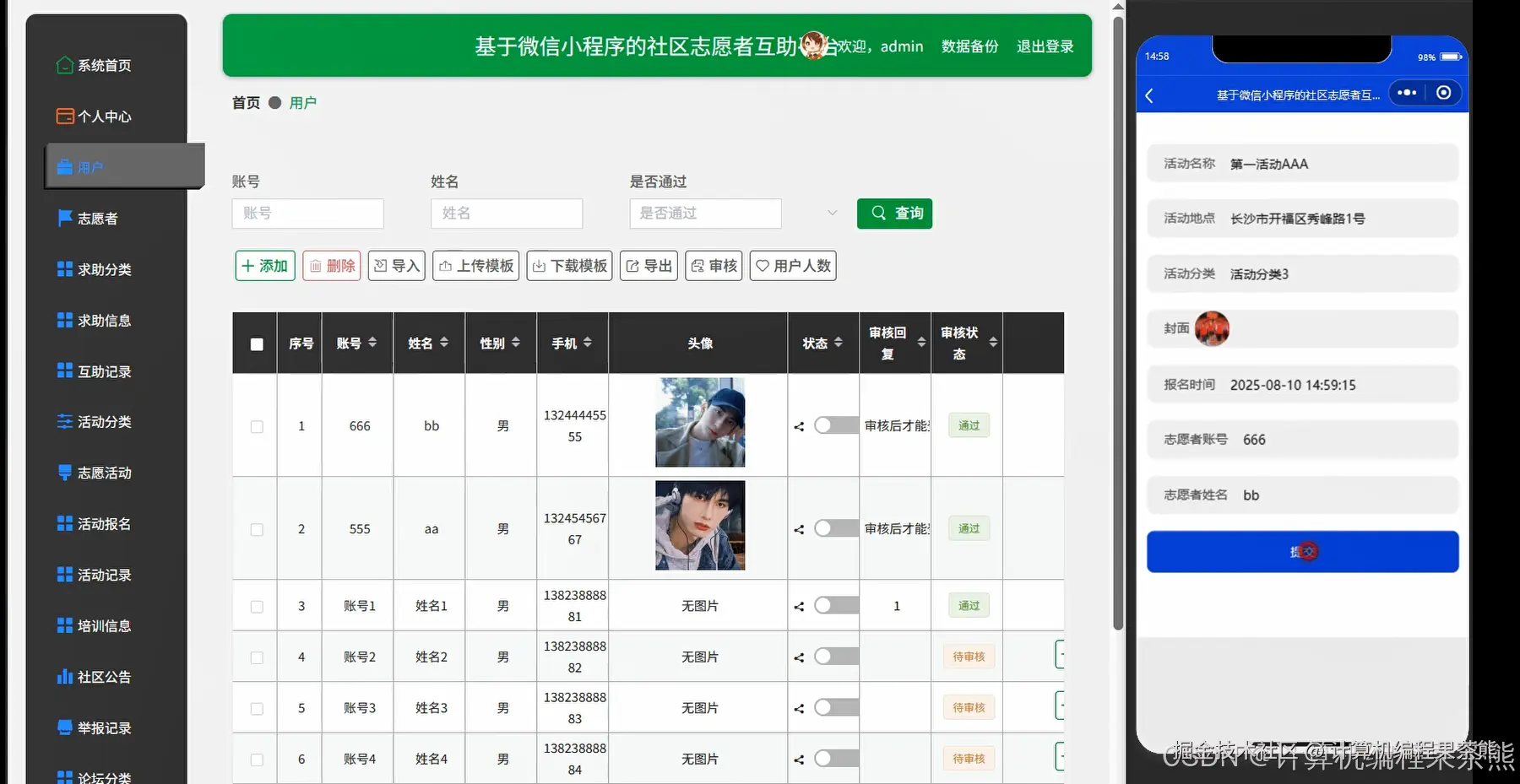Image resolution: width=1520 pixels, height=784 pixels.
Task: Click the chat icon beside 举报记录
Action: pyautogui.click(x=65, y=727)
